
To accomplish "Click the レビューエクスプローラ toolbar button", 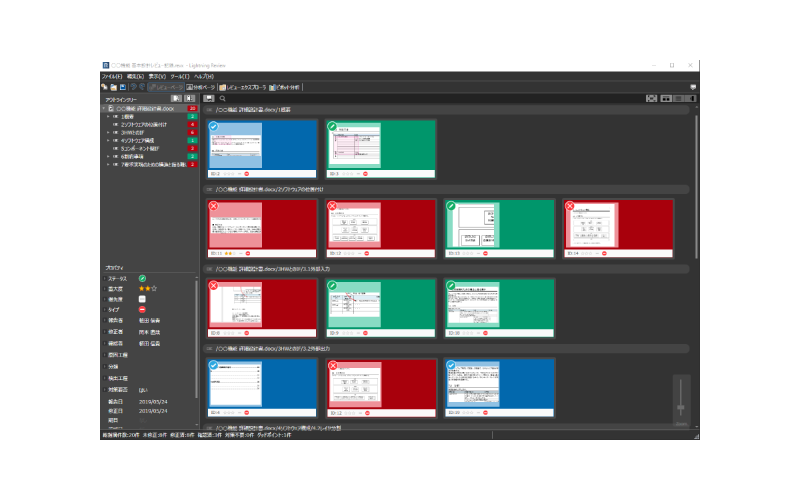I will click(245, 87).
